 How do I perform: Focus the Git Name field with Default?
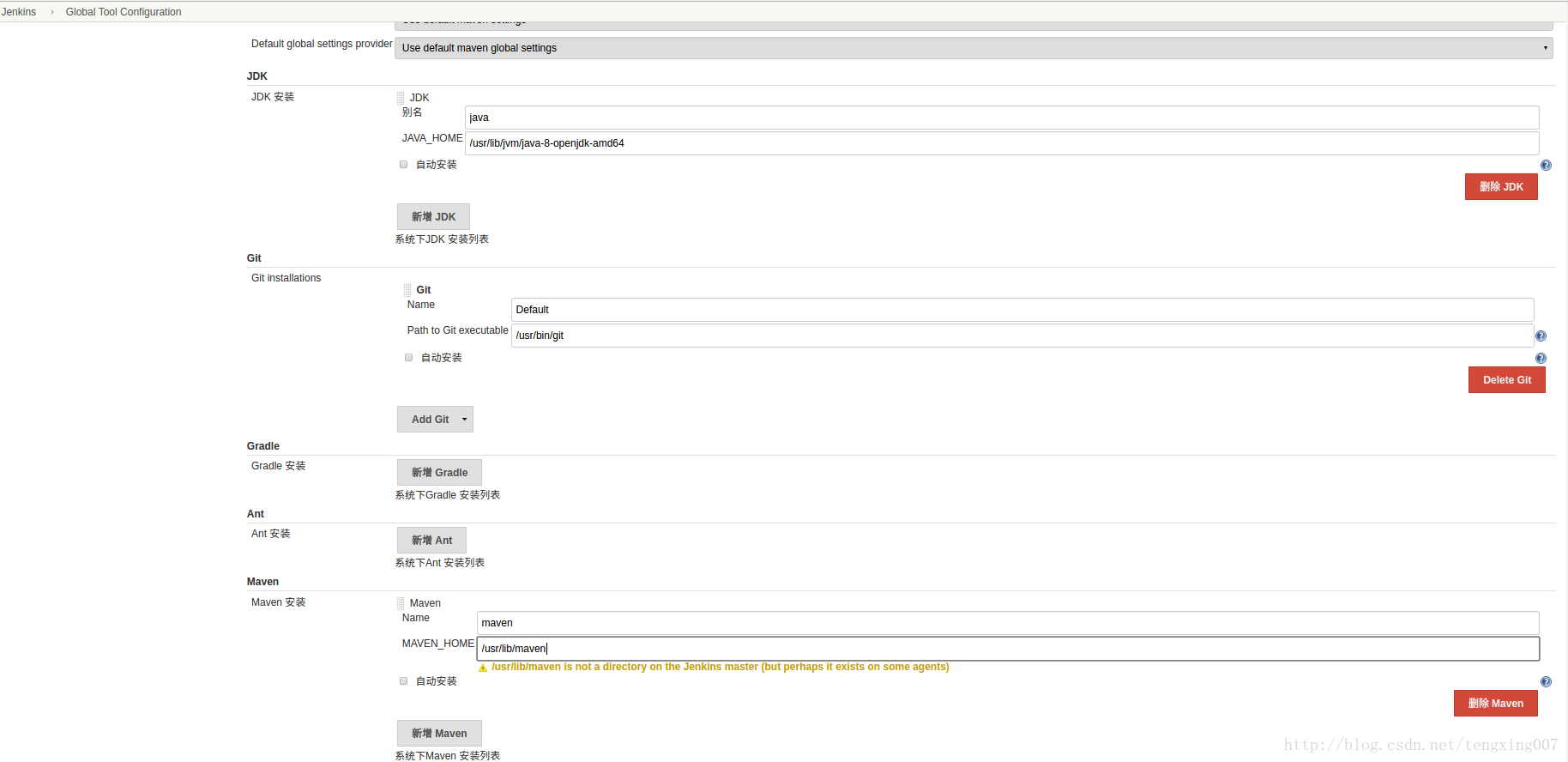tap(1022, 310)
